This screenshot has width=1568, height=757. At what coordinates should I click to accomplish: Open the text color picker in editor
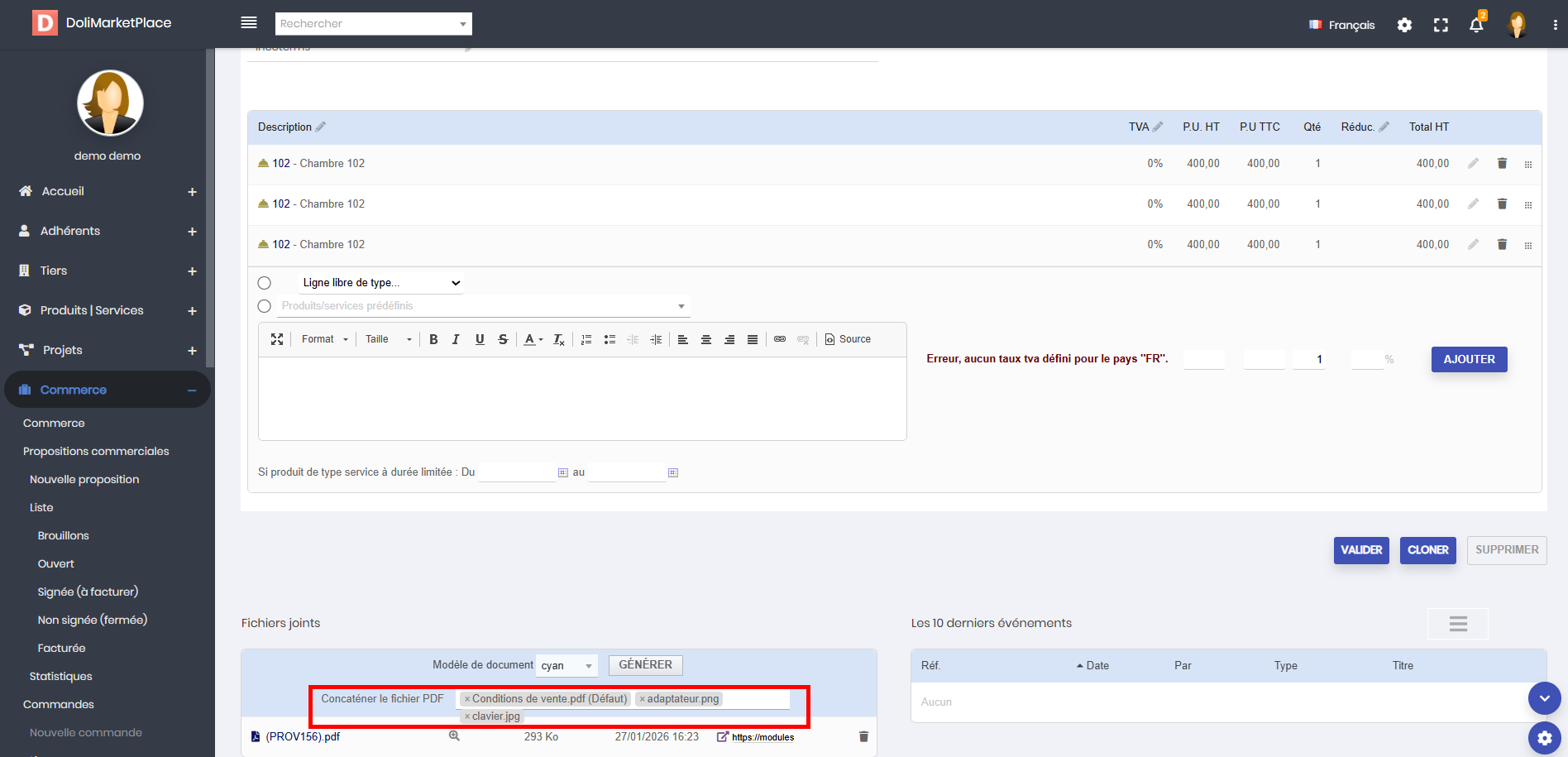point(533,339)
